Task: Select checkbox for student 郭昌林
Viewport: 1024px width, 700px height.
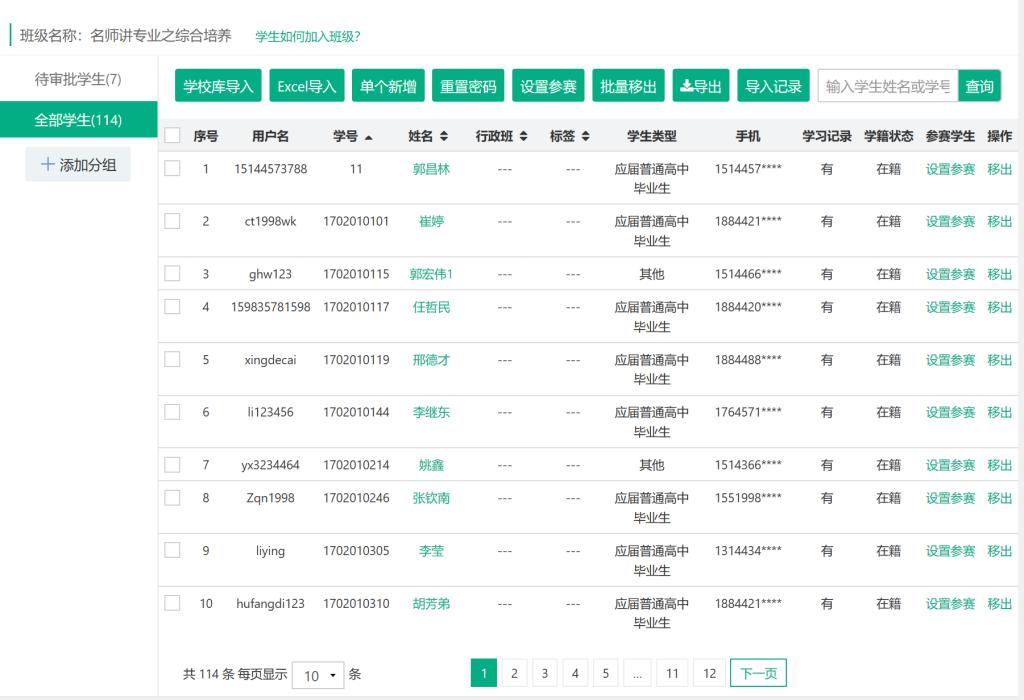Action: pos(172,169)
